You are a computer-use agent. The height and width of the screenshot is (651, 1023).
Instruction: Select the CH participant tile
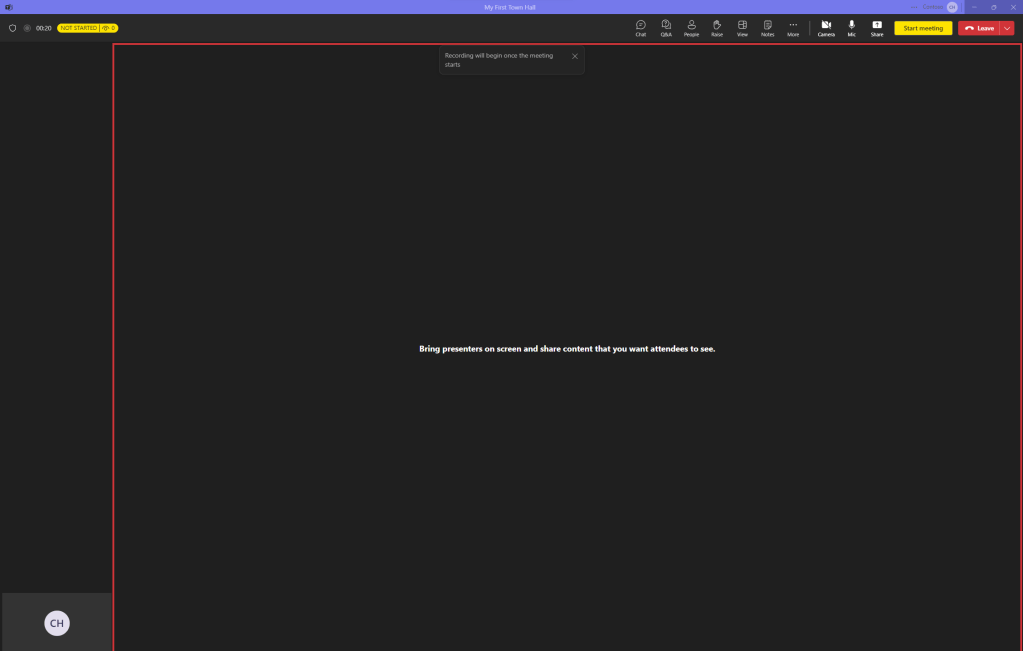point(57,623)
